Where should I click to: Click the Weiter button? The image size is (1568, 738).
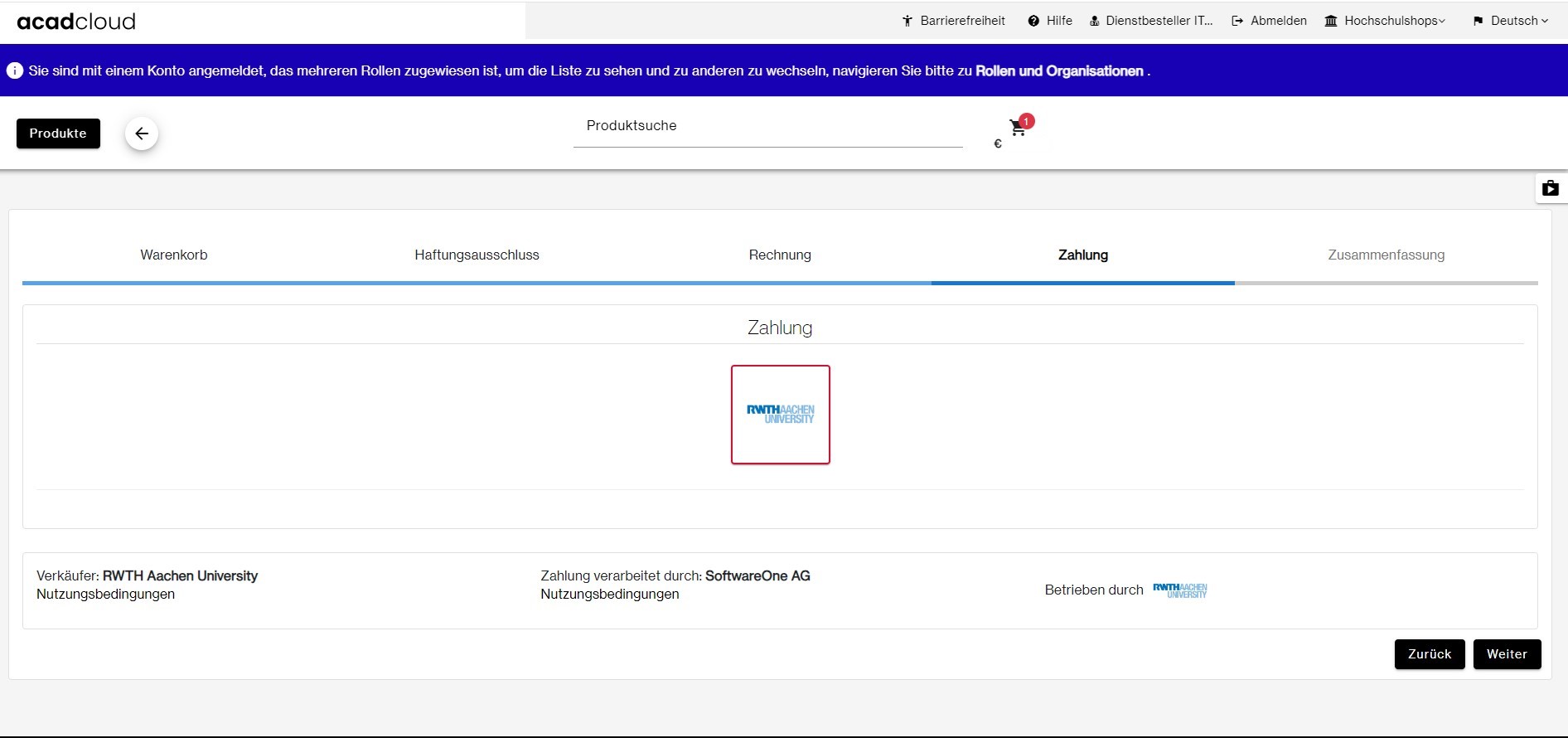(1506, 654)
